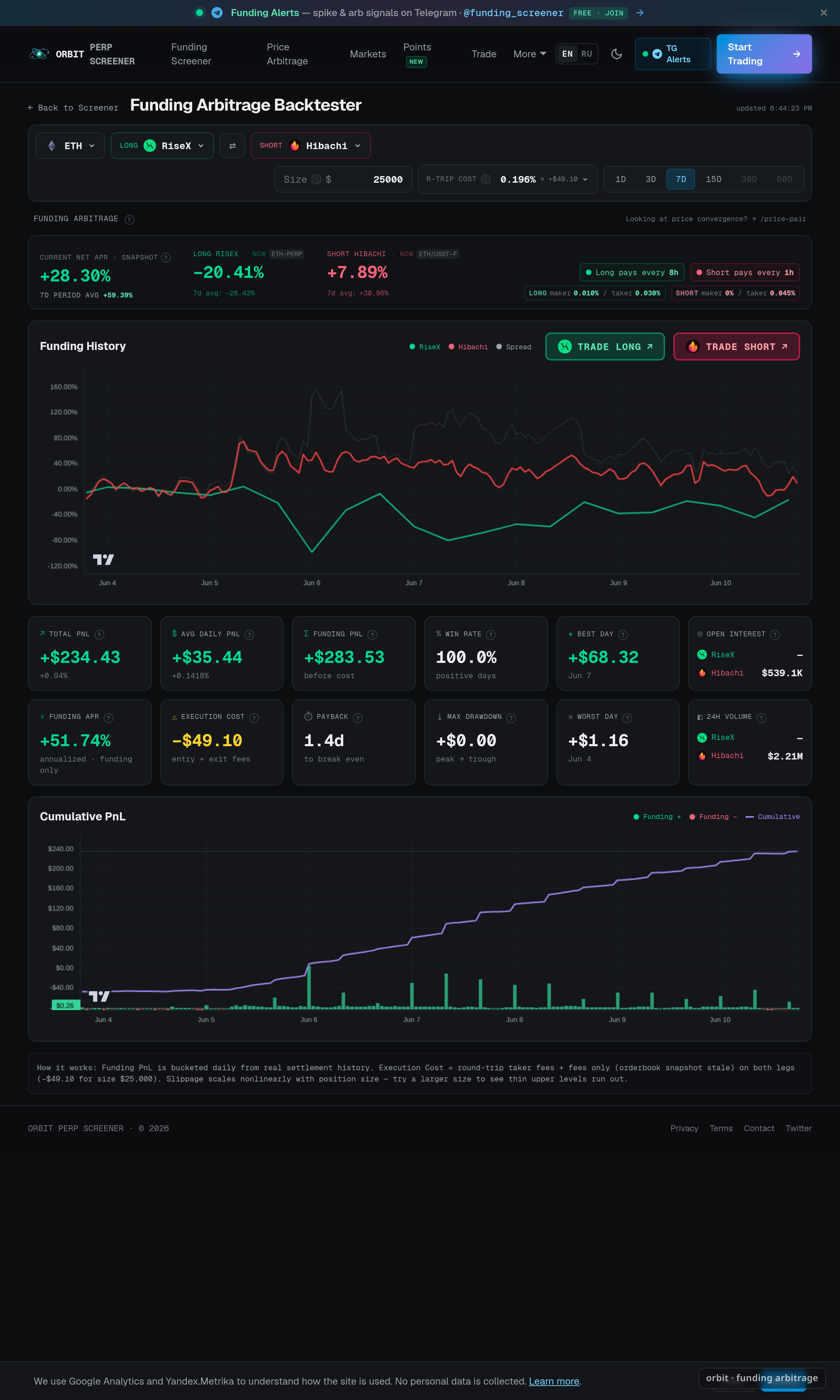This screenshot has height=1400, width=840.
Task: Open Terms footer link
Action: tap(721, 1128)
